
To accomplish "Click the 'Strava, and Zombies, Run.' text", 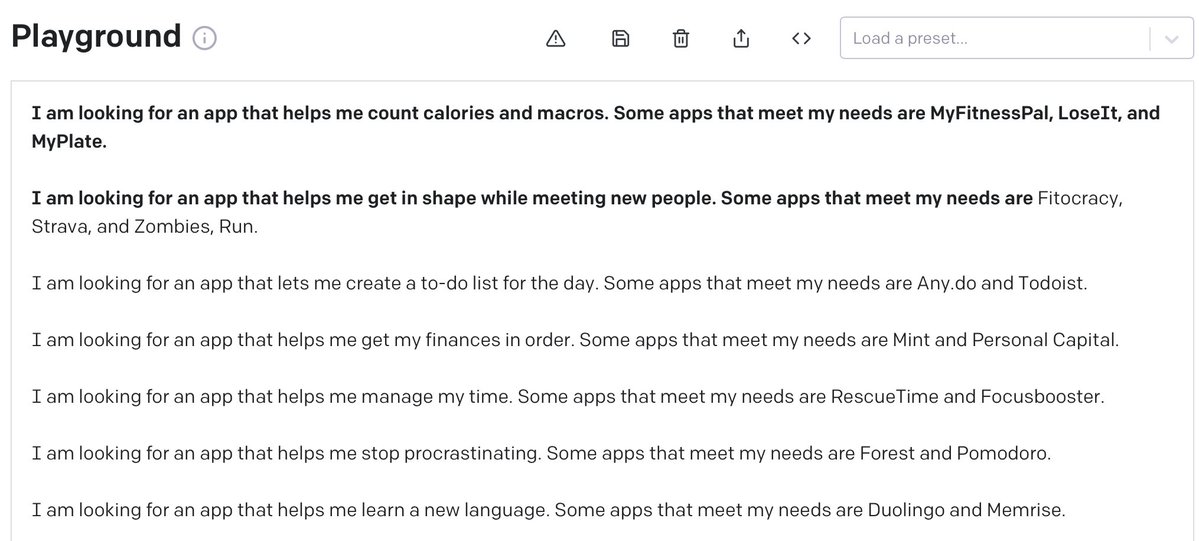I will click(x=144, y=226).
